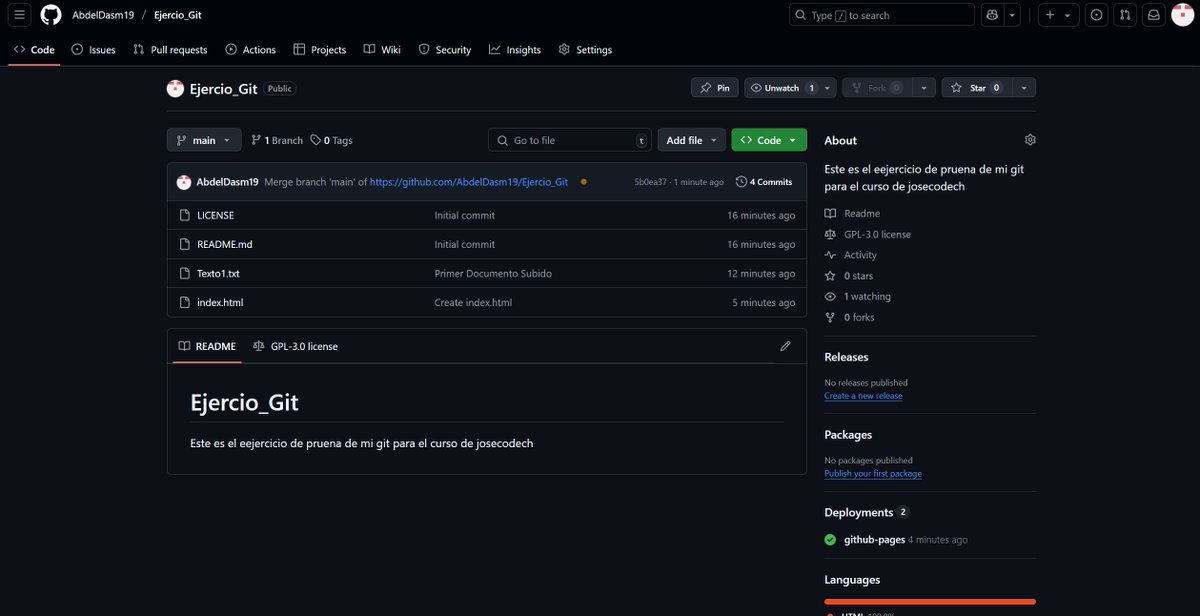Select the README tab in file viewer
The height and width of the screenshot is (616, 1200).
(x=207, y=346)
